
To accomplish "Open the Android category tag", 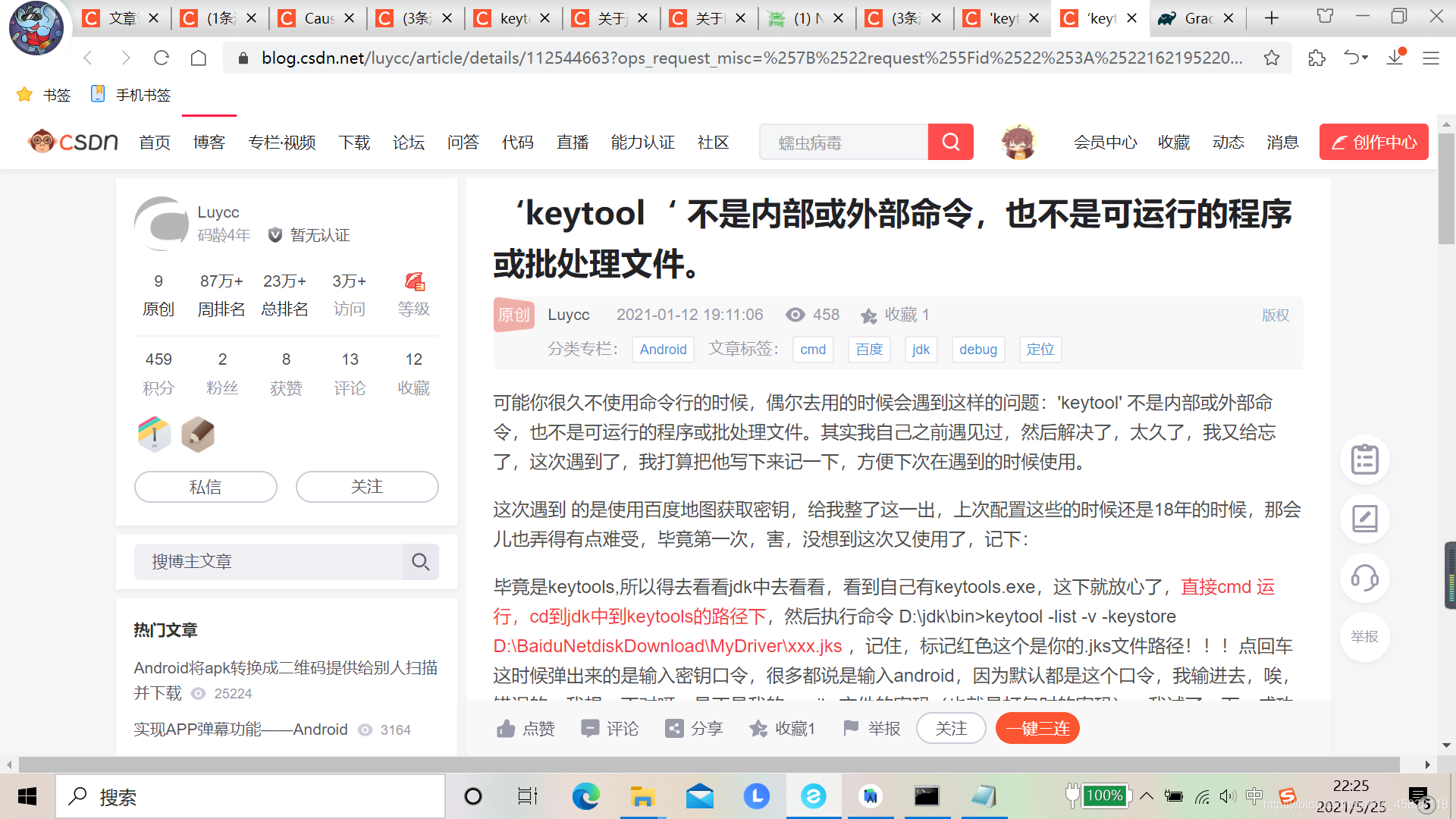I will tap(663, 350).
